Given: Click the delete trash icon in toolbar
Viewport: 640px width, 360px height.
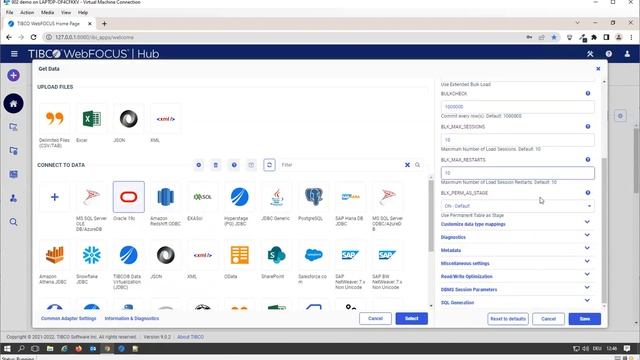Looking at the screenshot, I should (x=216, y=165).
